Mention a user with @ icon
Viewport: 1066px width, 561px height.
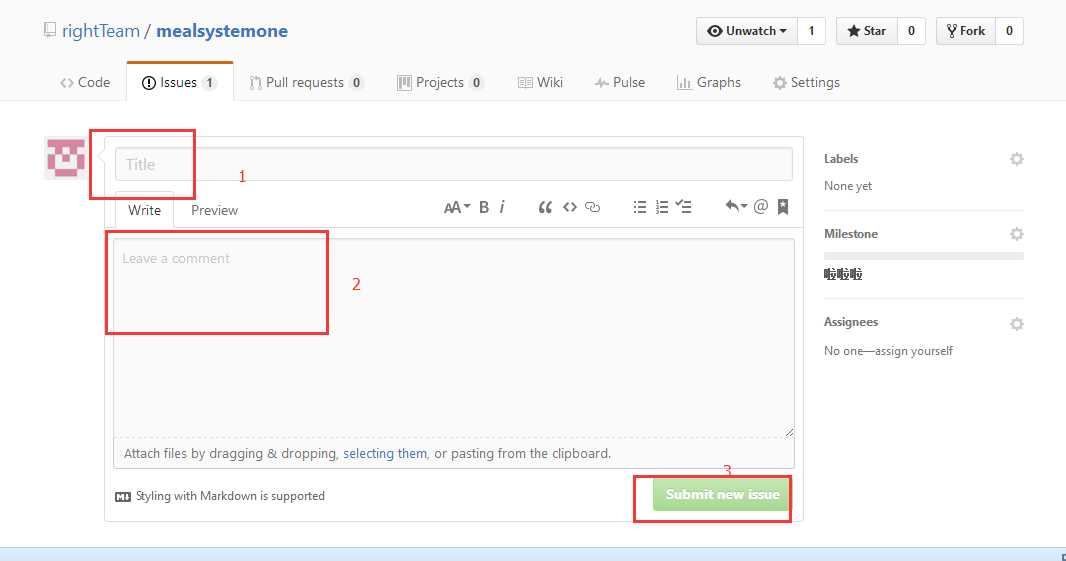[761, 206]
